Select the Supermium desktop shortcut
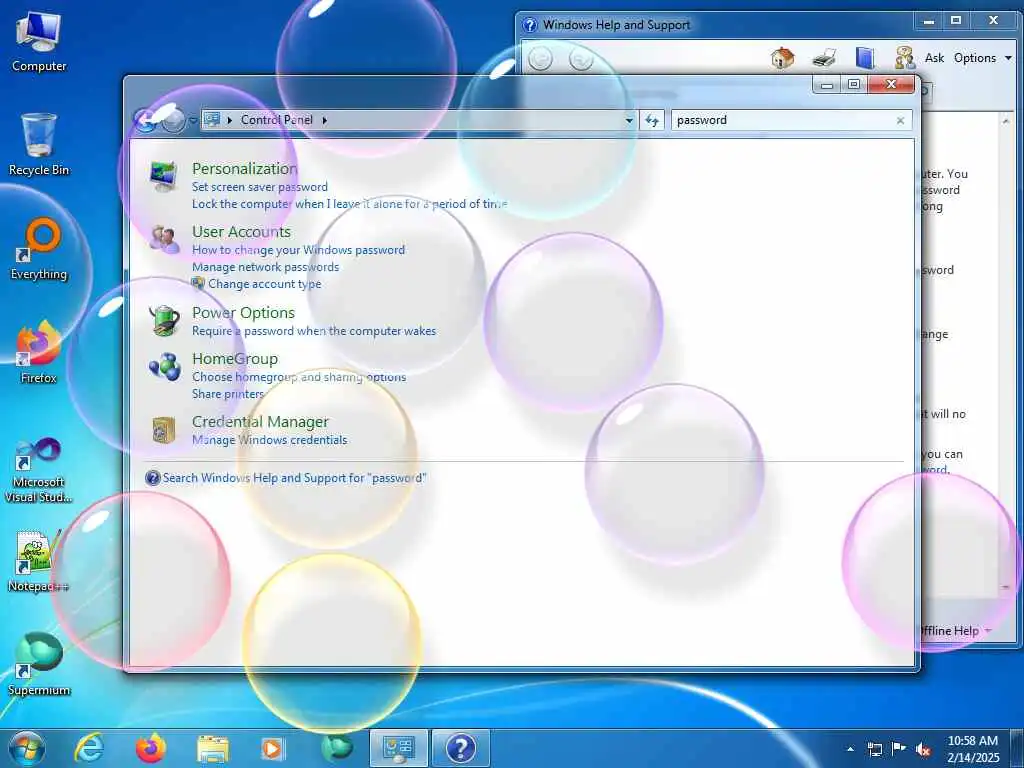The width and height of the screenshot is (1024, 768). pos(39,665)
